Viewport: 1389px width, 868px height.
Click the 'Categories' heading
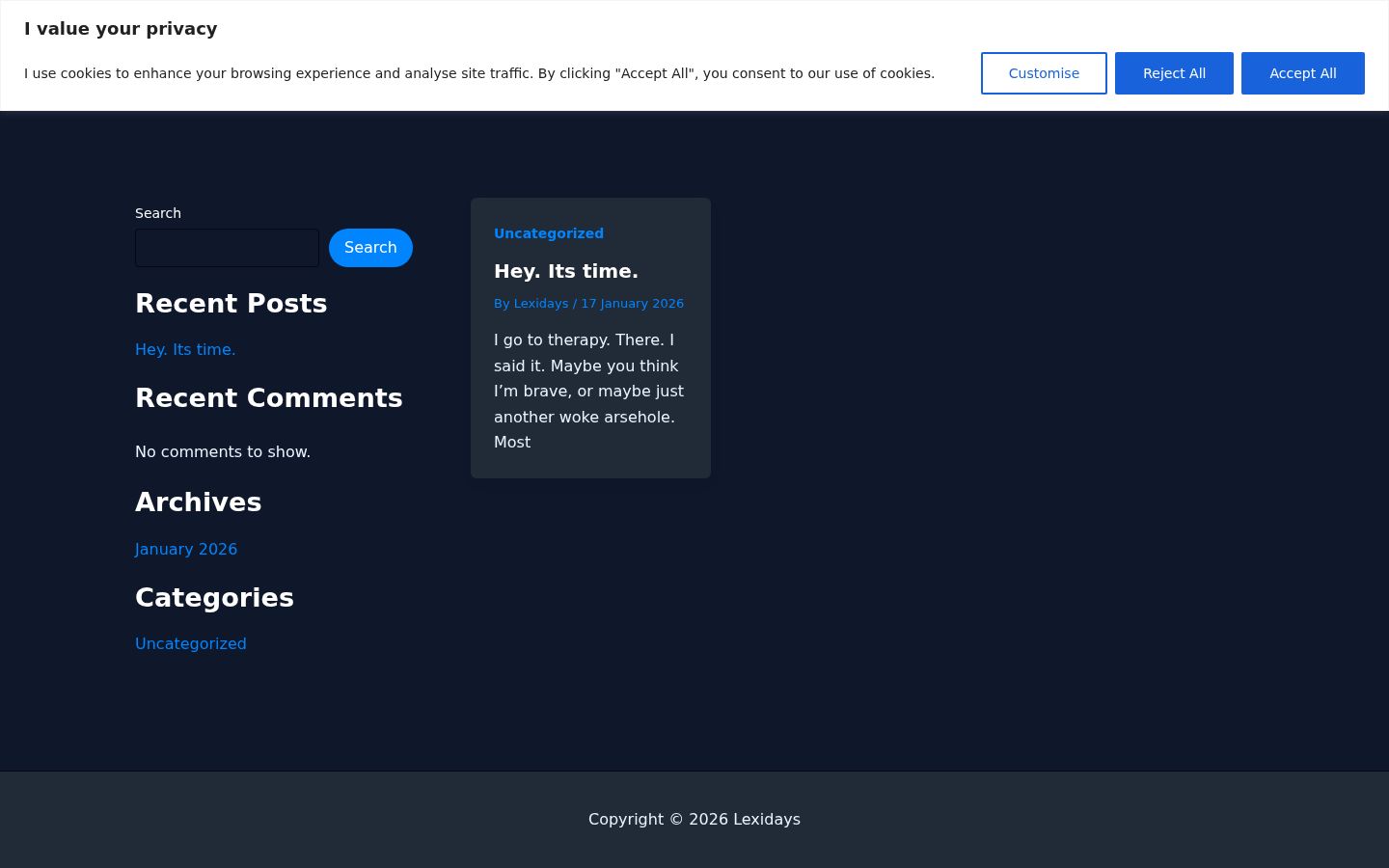(214, 597)
